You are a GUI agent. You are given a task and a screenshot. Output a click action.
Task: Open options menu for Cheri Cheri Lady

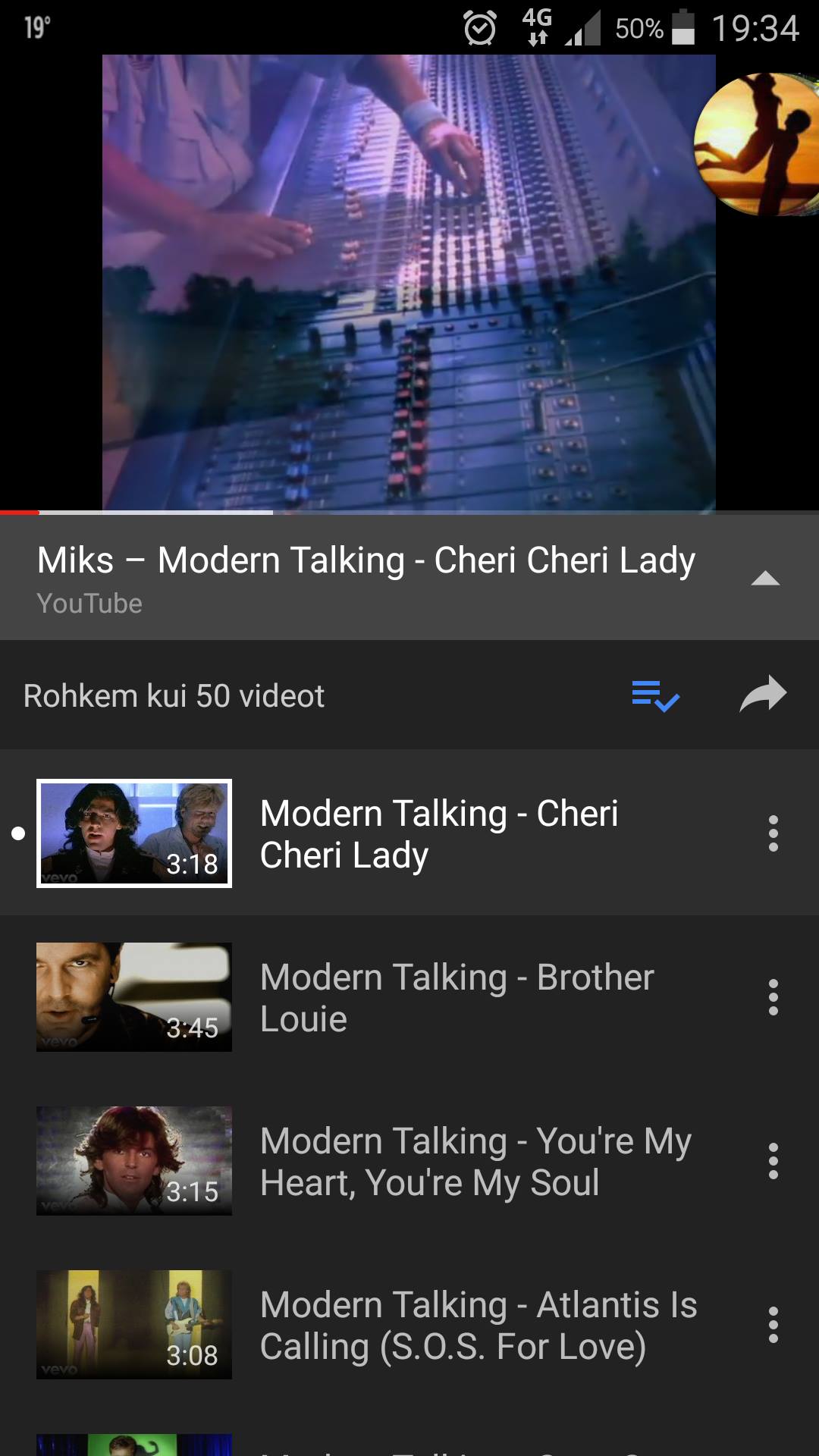coord(773,833)
